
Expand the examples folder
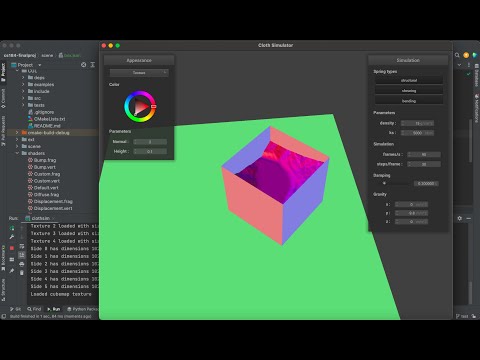[23, 84]
